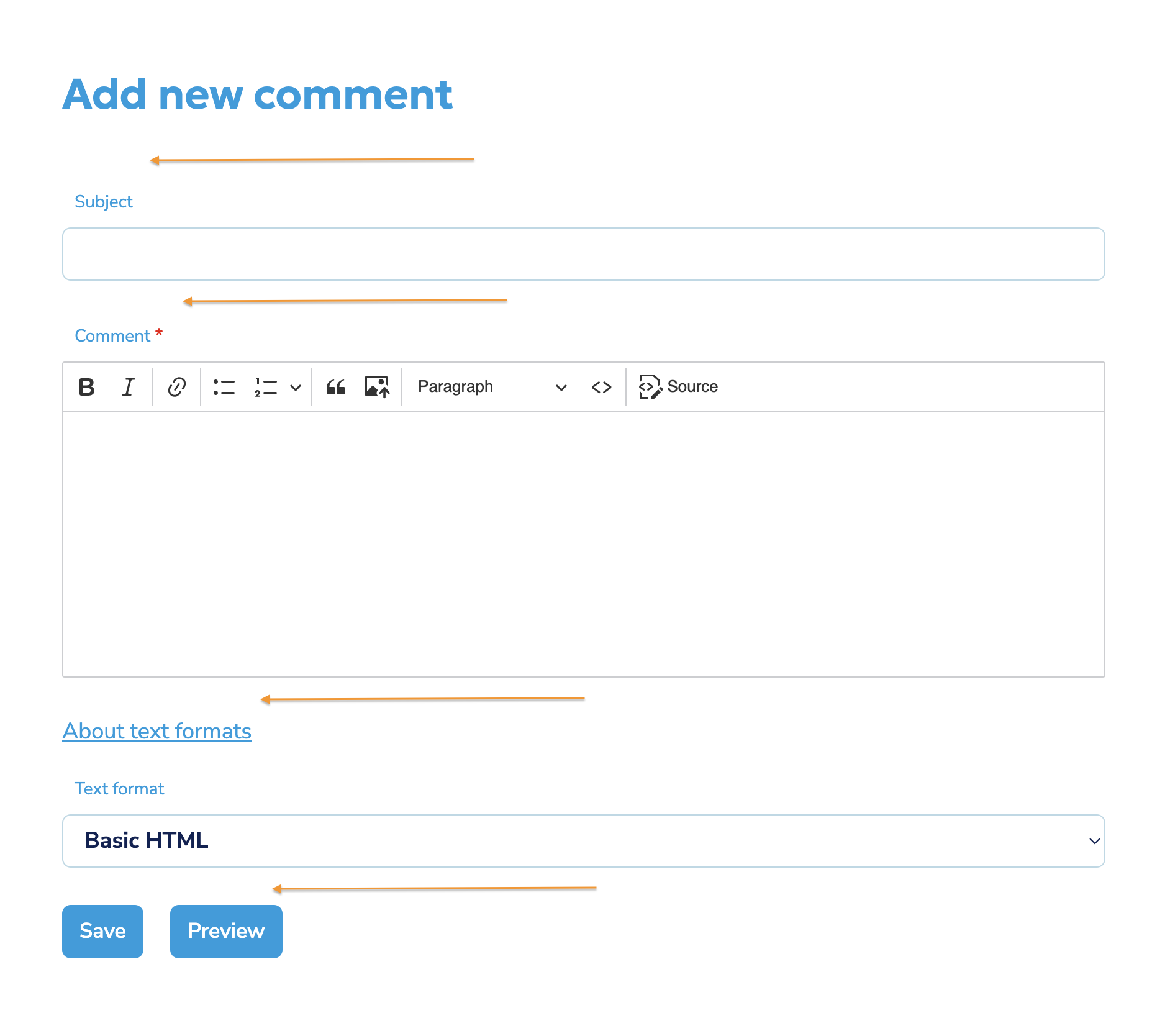Click inside the Subject input field
Image resolution: width=1165 pixels, height=1036 pixels.
point(582,253)
